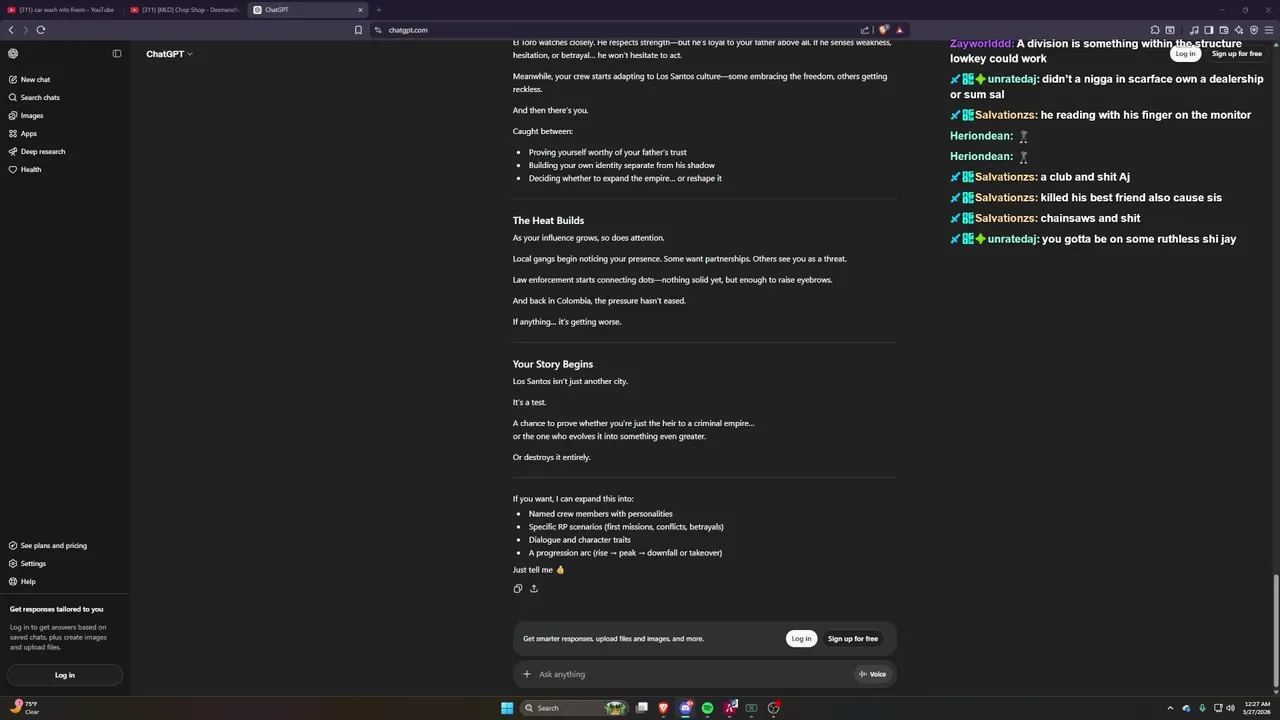Open the browser extensions puzzle icon
Viewport: 1280px width, 720px height.
tap(1155, 30)
